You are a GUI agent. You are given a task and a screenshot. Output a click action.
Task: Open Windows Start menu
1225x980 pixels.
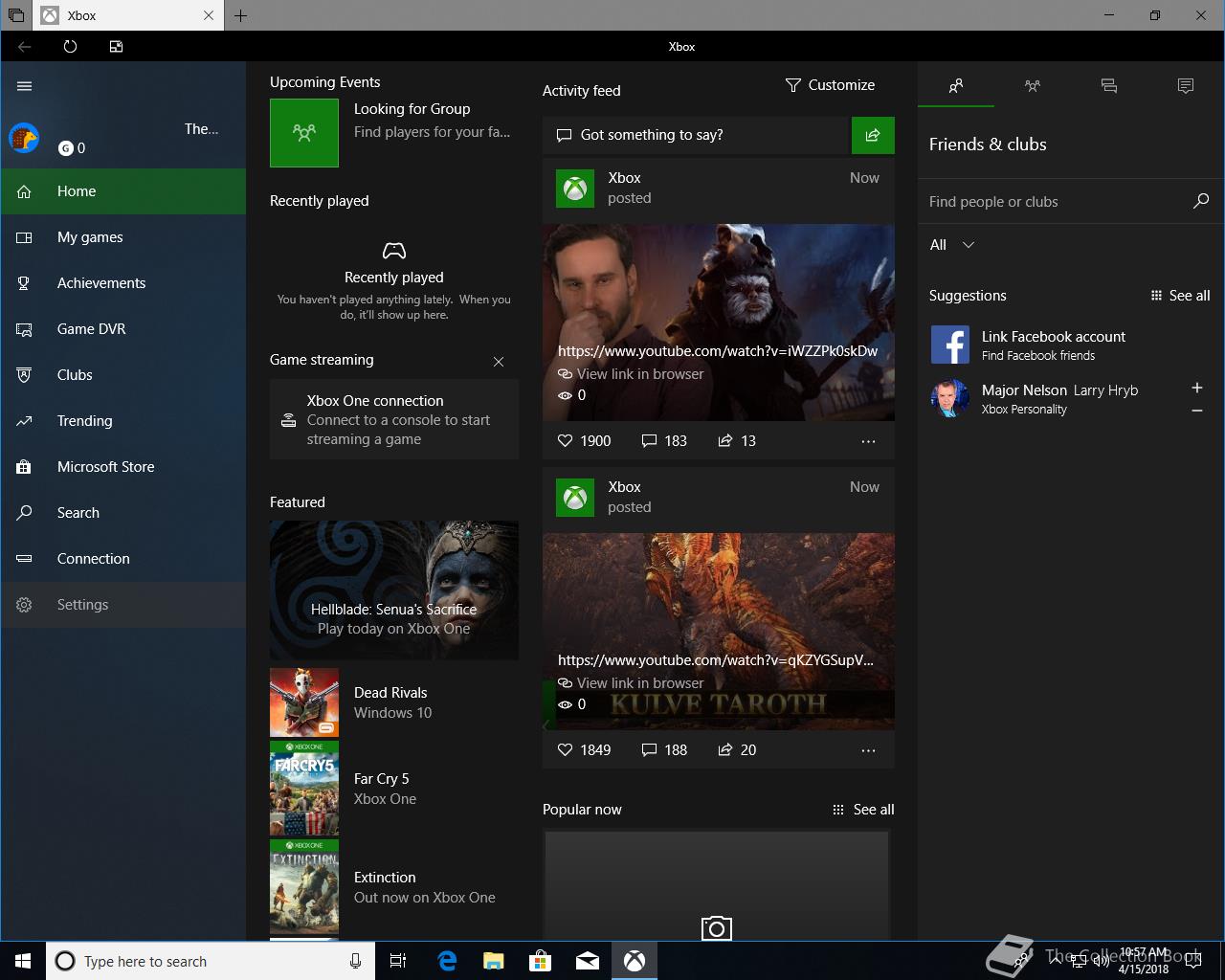23,961
